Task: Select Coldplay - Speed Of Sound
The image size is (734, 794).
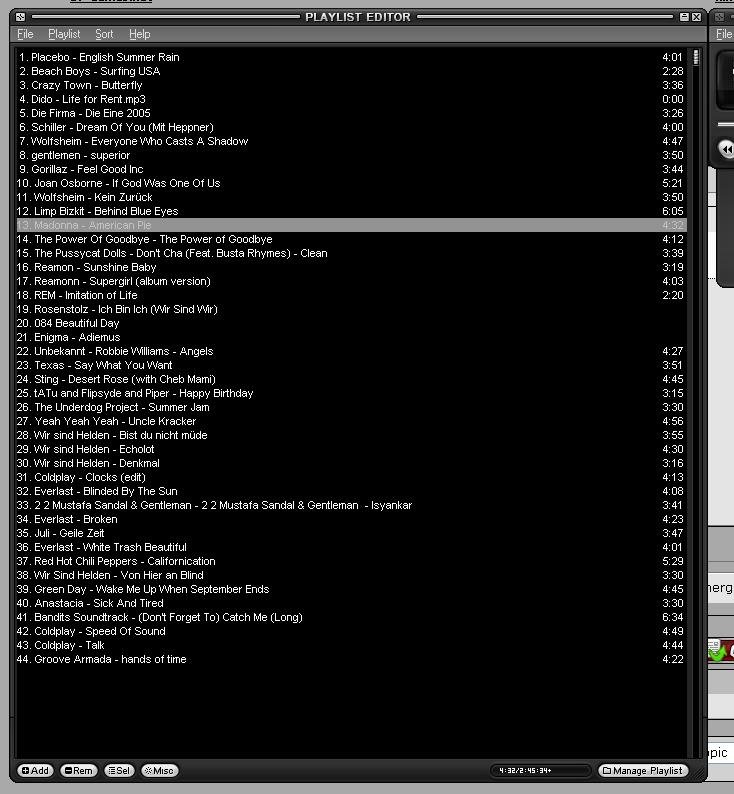Action: (351, 631)
